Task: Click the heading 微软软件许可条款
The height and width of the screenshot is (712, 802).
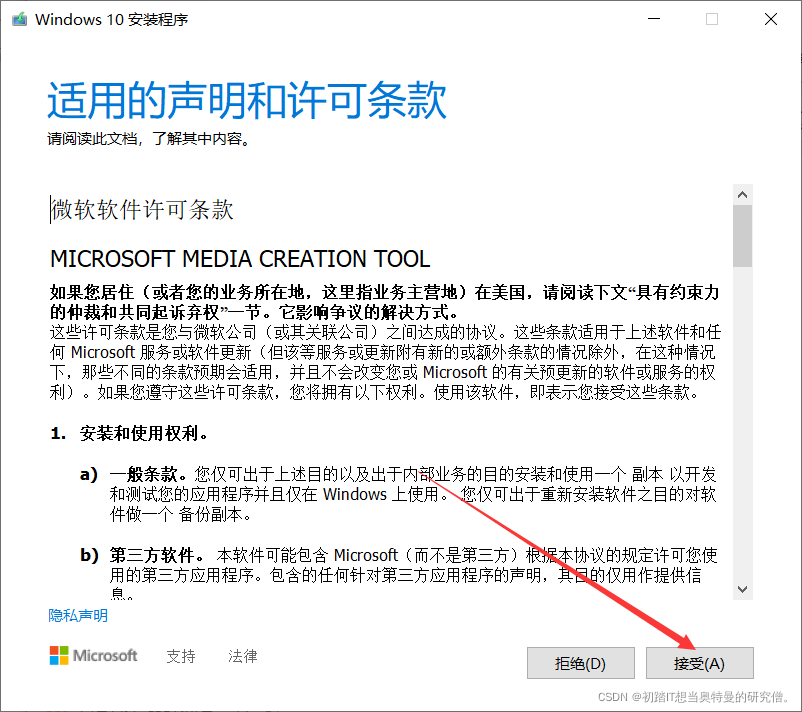Action: coord(142,209)
